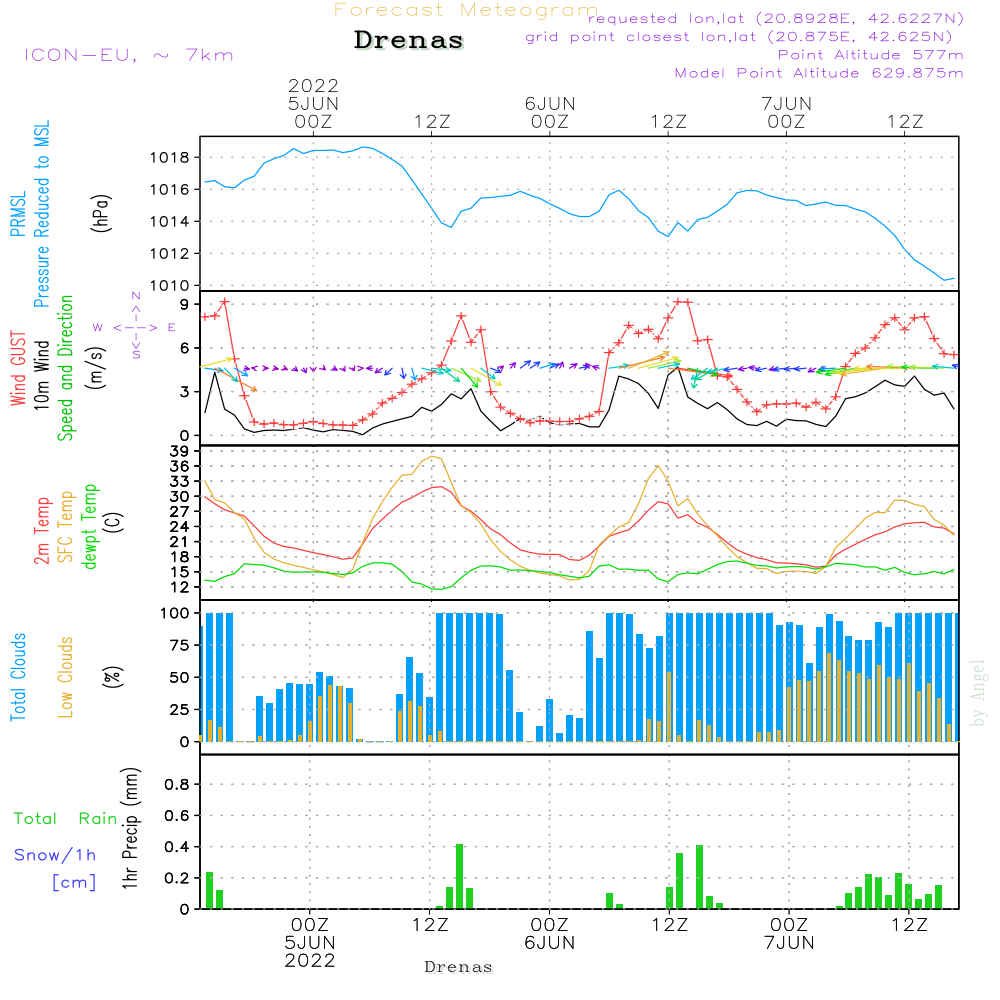Viewport: 1000px width, 1000px height.
Task: Click the 0.8 precipitation axis value
Action: click(x=177, y=784)
